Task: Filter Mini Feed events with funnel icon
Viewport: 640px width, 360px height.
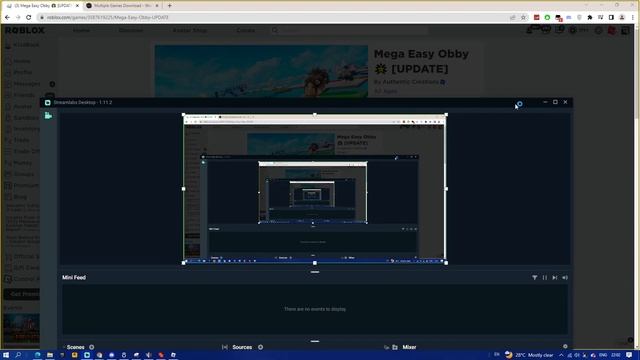Action: 534,278
